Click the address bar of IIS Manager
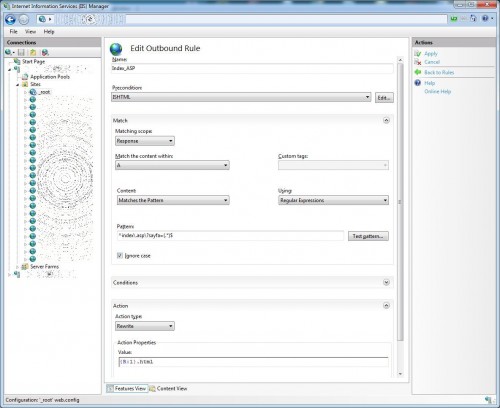 click(241, 19)
